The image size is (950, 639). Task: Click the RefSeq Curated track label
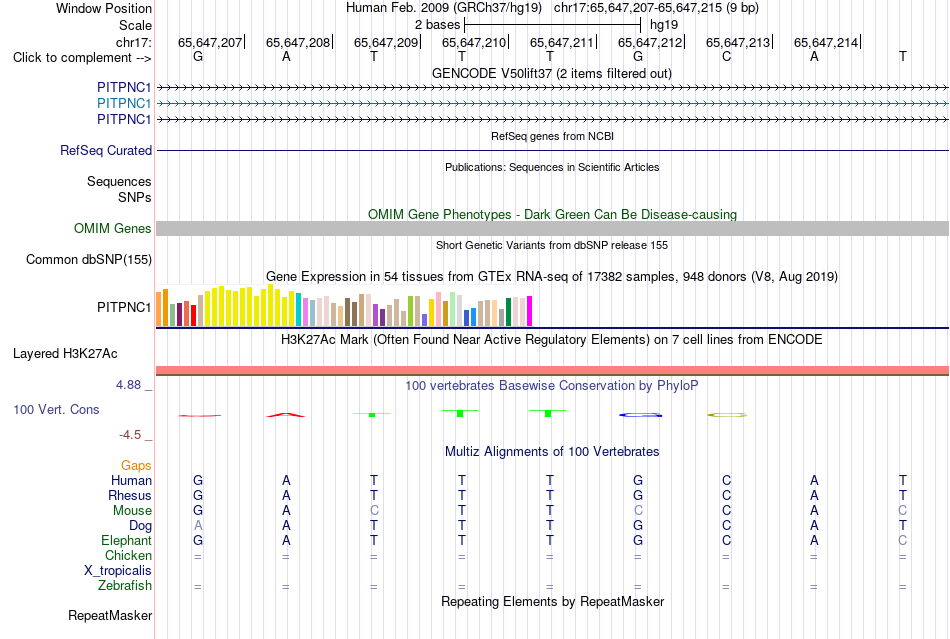coord(106,150)
